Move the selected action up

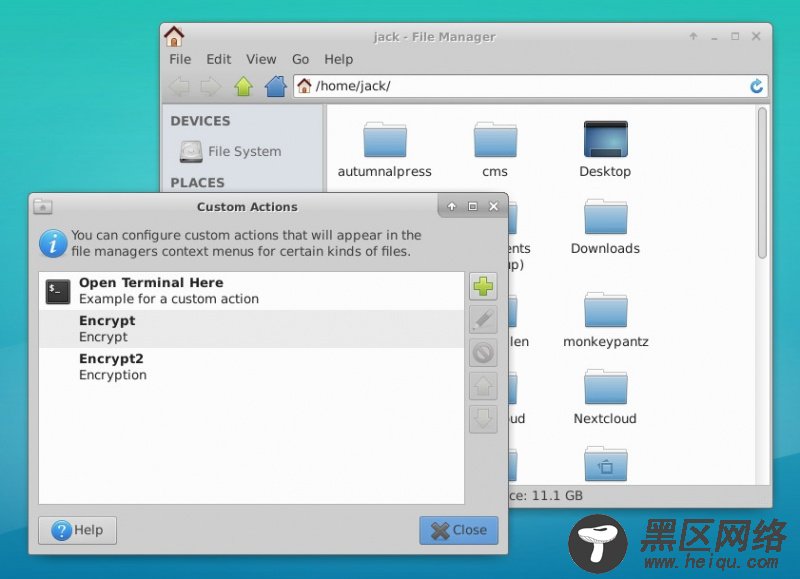click(483, 386)
